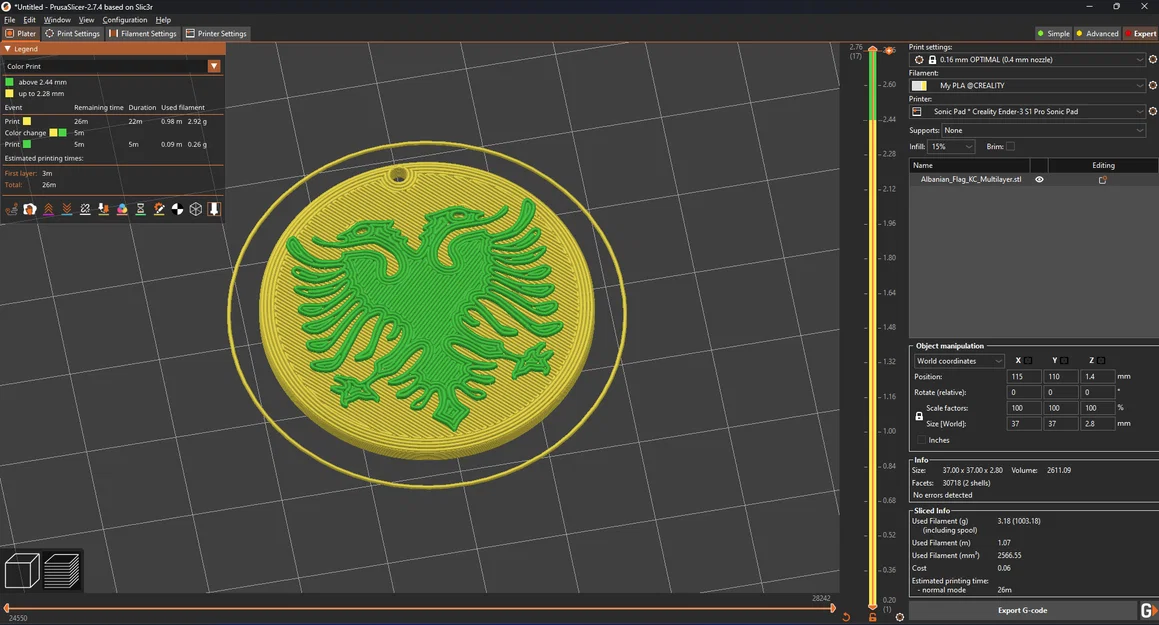Toggle Shells wireframe cube icon
Image resolution: width=1159 pixels, height=625 pixels.
click(x=196, y=209)
